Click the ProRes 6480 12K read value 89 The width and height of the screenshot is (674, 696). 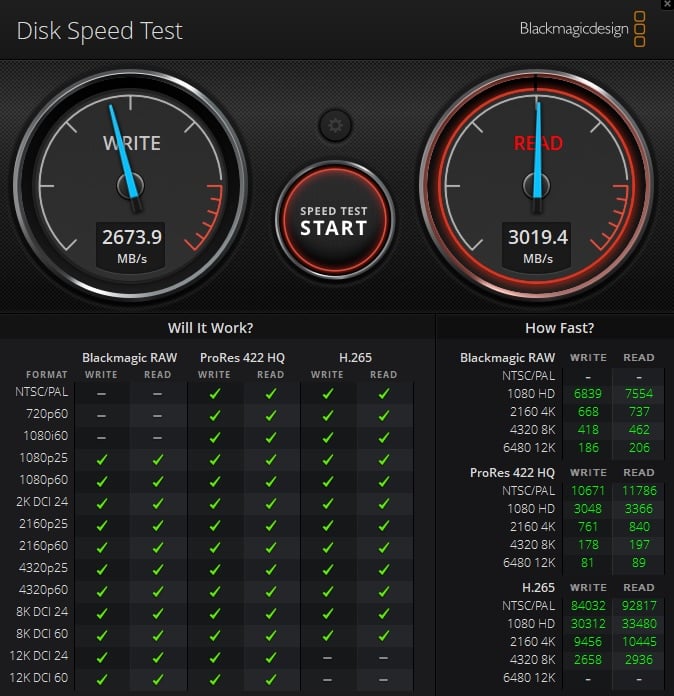(x=639, y=563)
